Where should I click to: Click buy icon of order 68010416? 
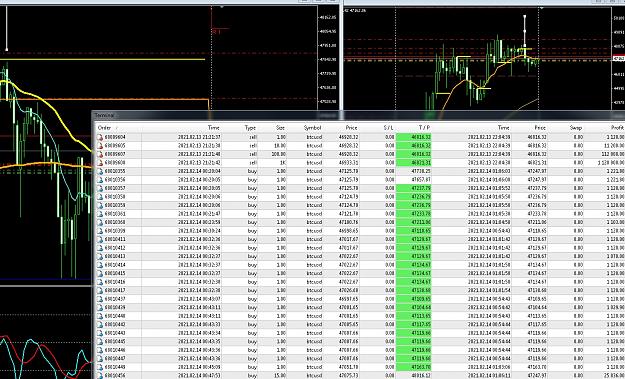(x=100, y=282)
